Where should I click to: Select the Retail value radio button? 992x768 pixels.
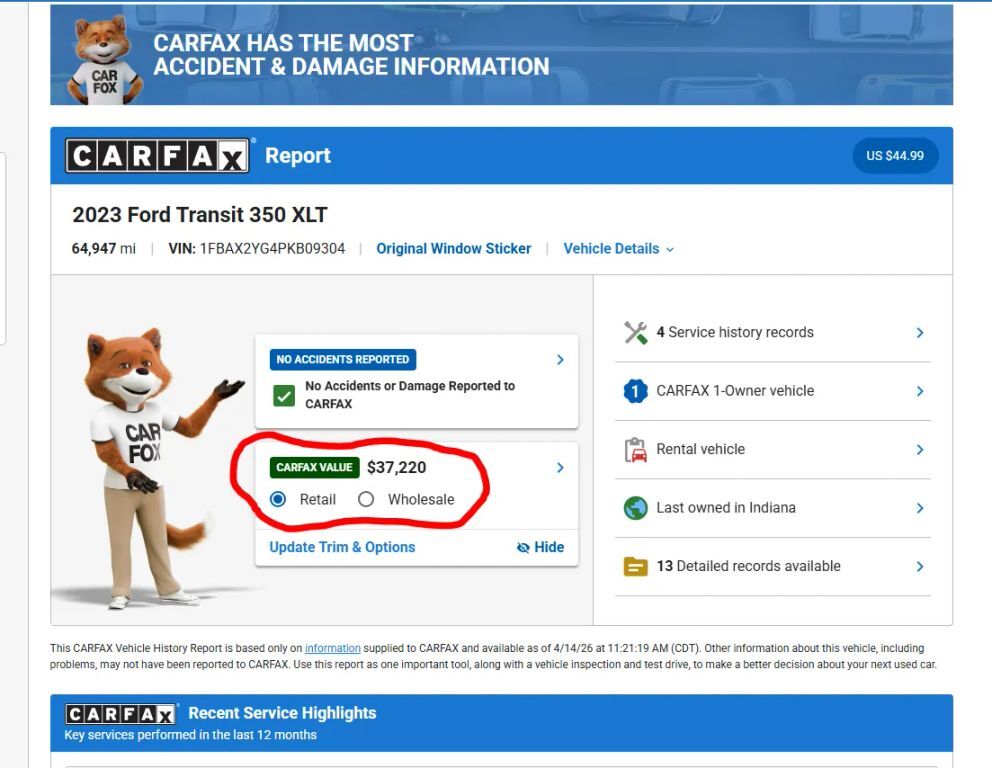coord(278,499)
